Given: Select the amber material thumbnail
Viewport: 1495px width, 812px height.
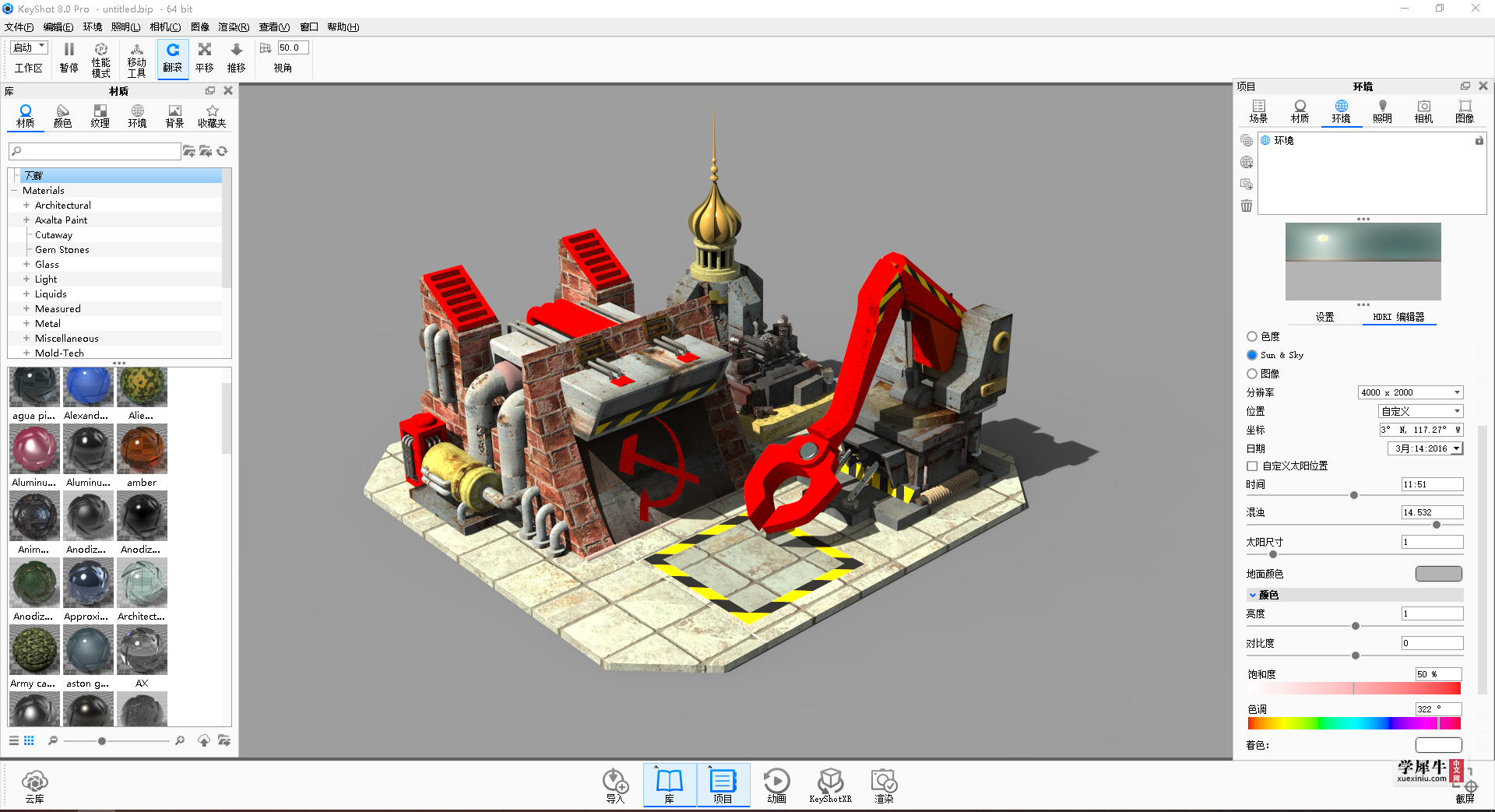Looking at the screenshot, I should (x=142, y=449).
